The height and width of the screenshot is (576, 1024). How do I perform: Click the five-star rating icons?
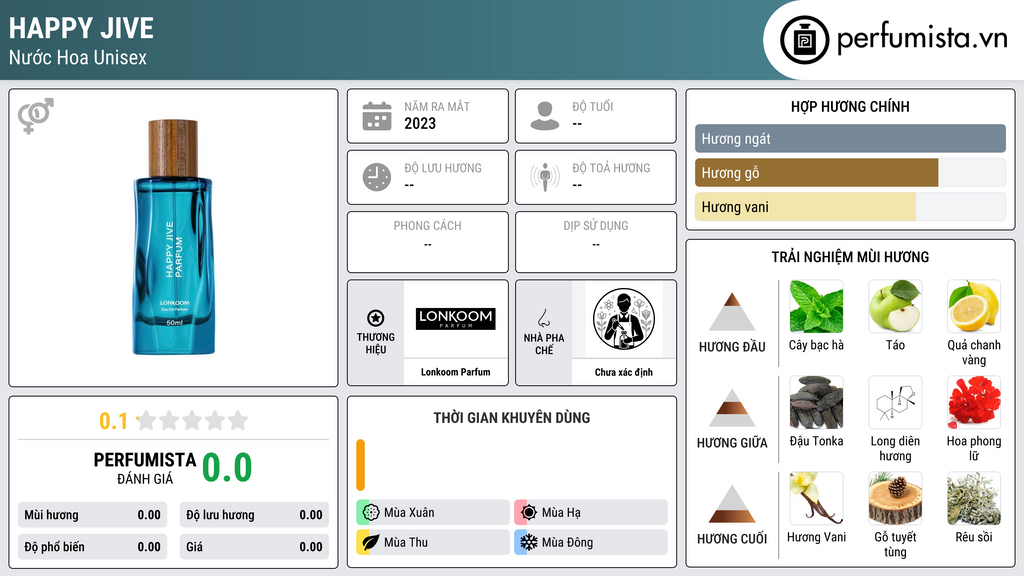point(192,420)
